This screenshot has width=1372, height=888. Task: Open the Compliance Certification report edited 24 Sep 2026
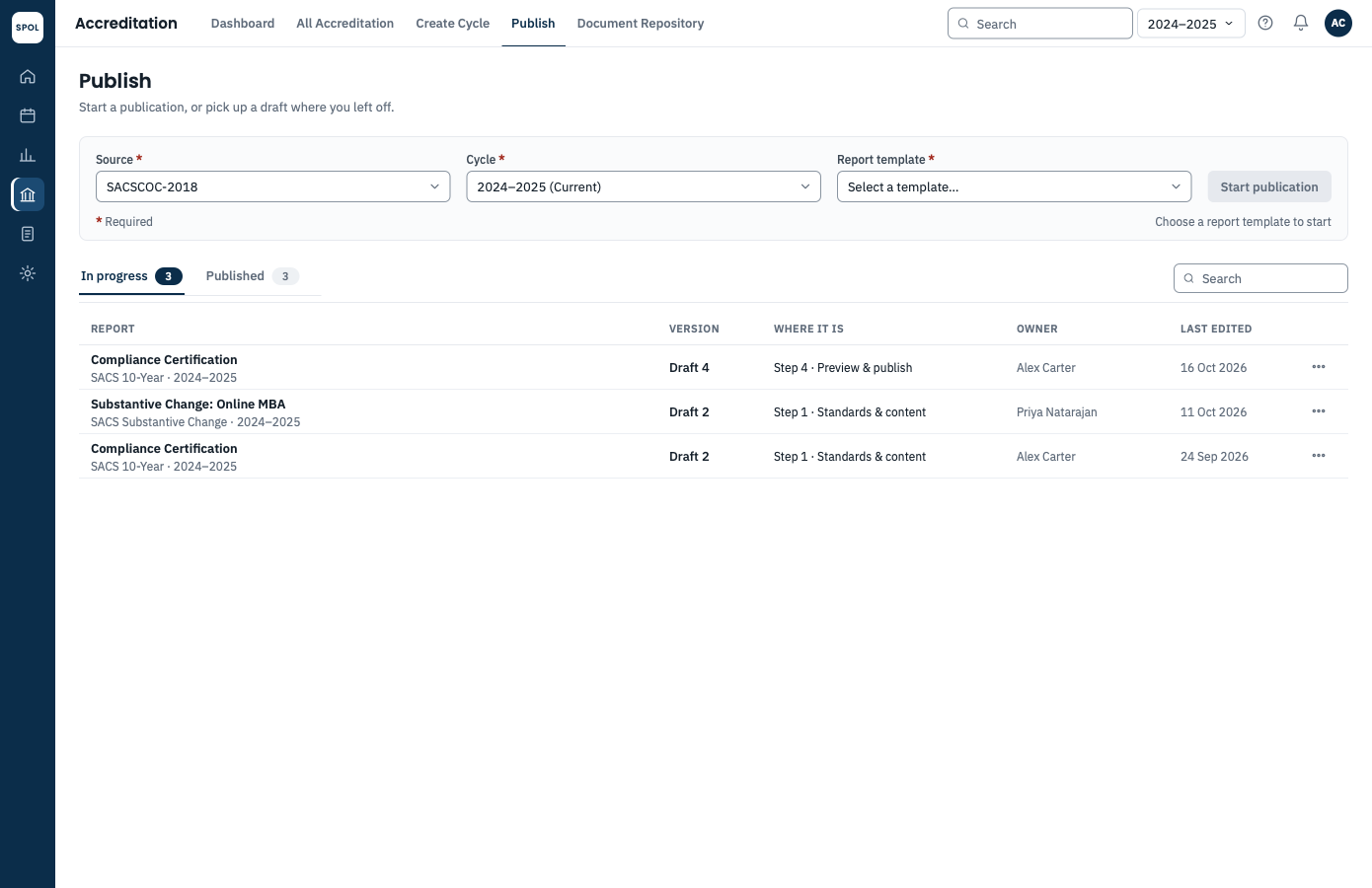click(164, 449)
